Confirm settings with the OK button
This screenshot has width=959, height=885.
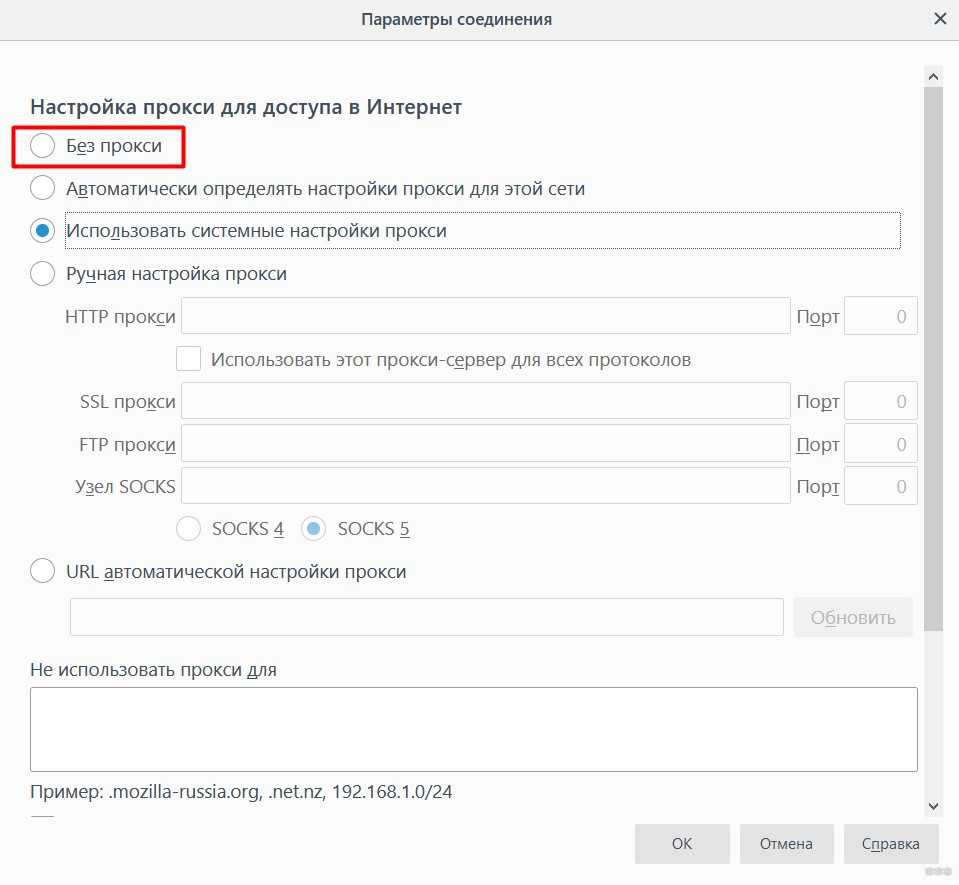[x=682, y=843]
